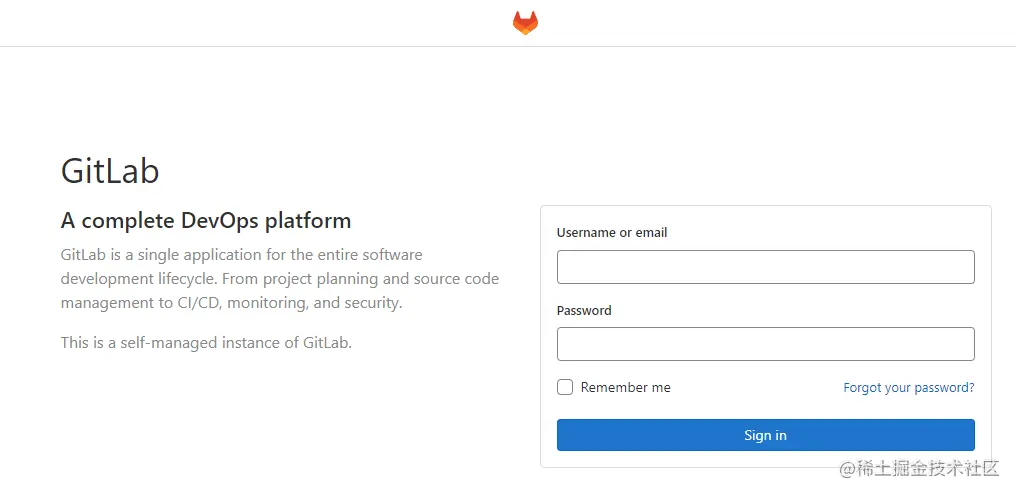Enable the Remember me checkbox
The image size is (1016, 495).
click(x=565, y=387)
